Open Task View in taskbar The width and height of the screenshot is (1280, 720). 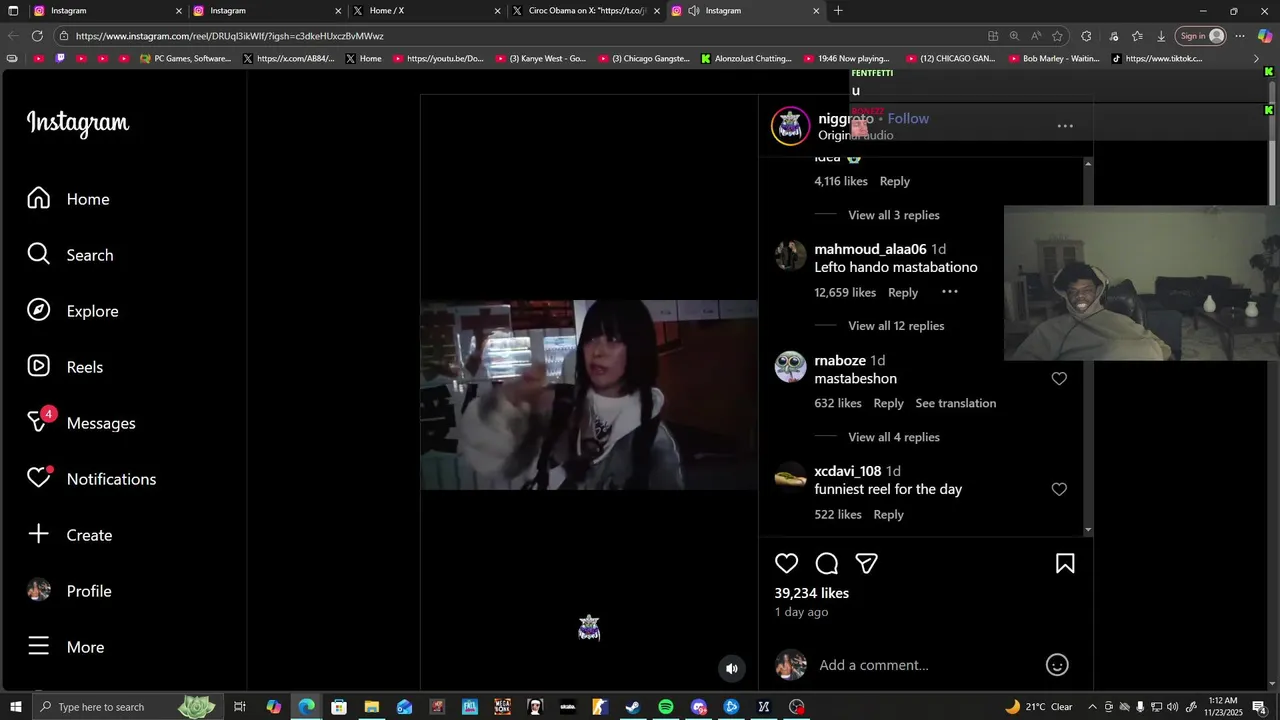point(240,707)
